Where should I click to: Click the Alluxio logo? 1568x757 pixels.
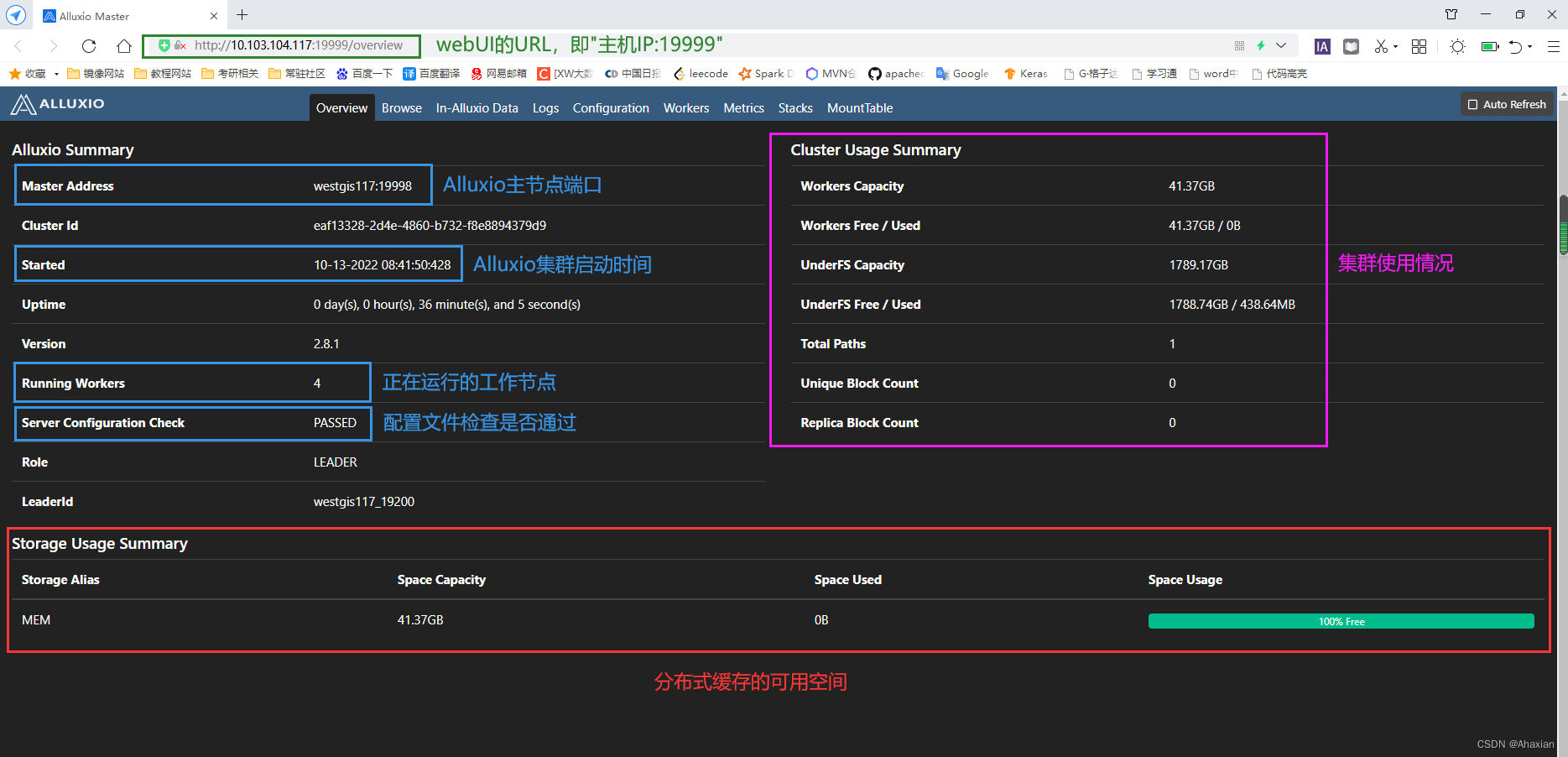[x=57, y=104]
